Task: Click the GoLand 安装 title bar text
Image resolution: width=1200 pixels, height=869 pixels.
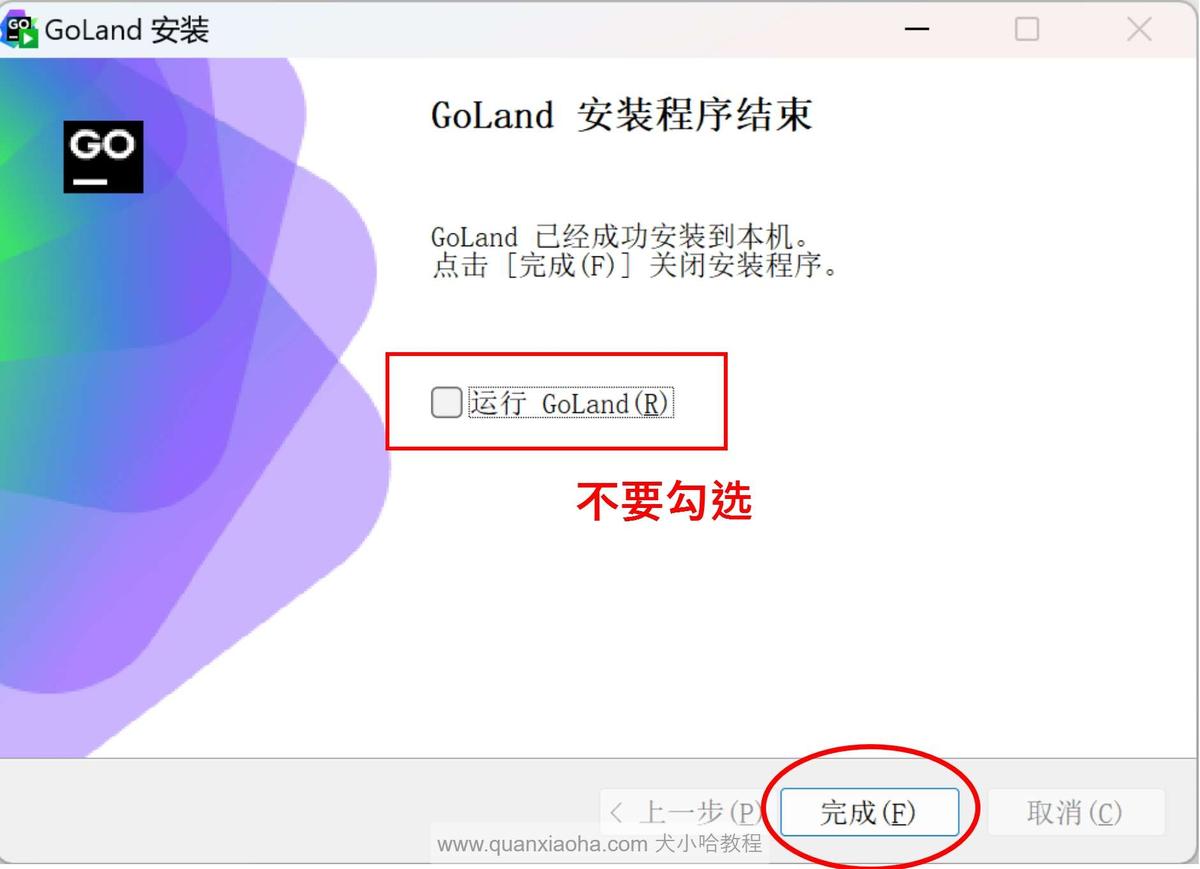Action: (127, 29)
